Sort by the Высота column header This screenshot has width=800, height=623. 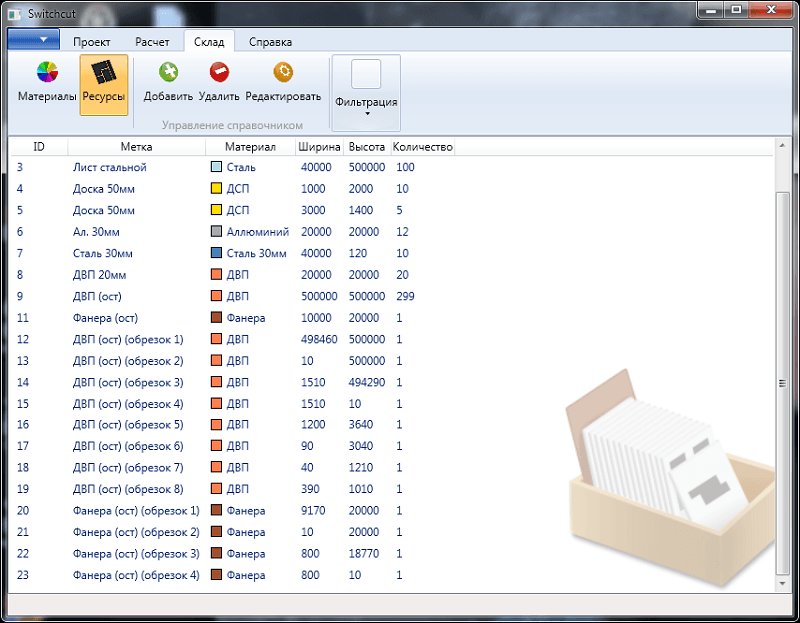click(366, 147)
